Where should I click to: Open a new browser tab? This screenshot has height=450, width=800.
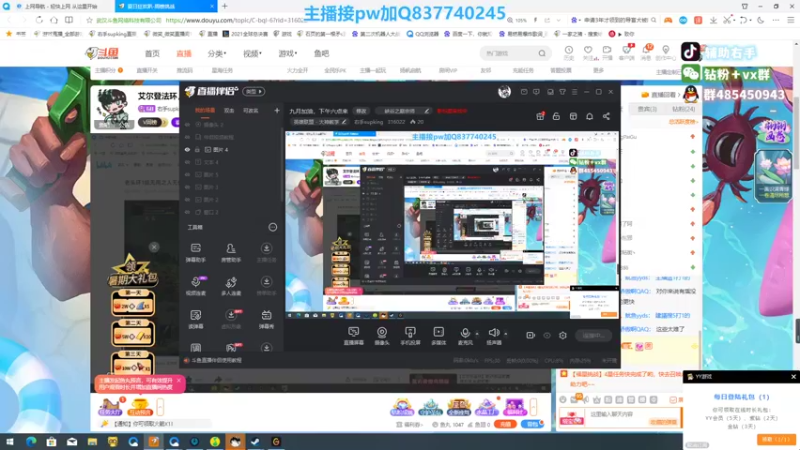(224, 6)
